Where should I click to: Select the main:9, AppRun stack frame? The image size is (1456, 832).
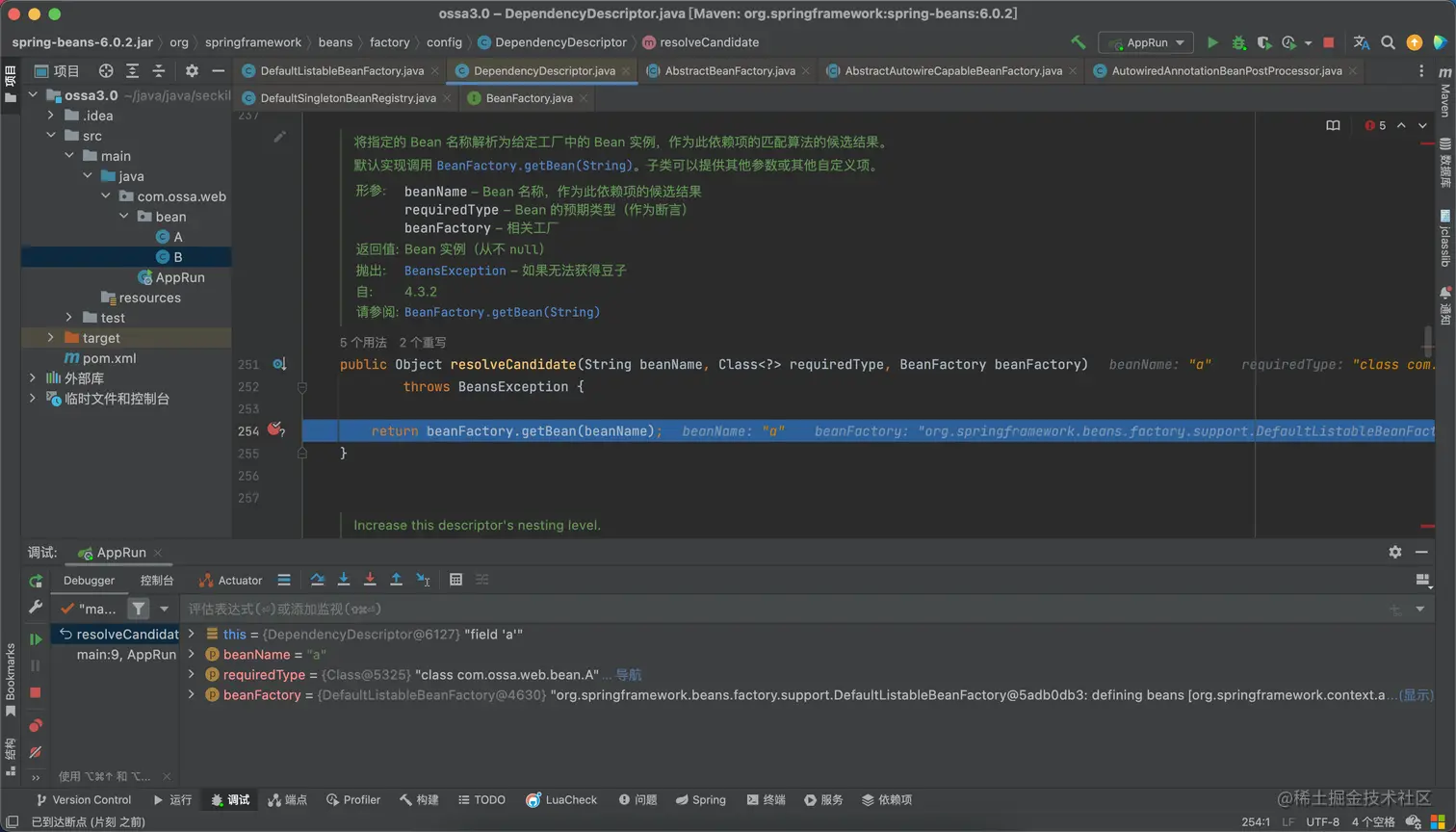tap(126, 655)
